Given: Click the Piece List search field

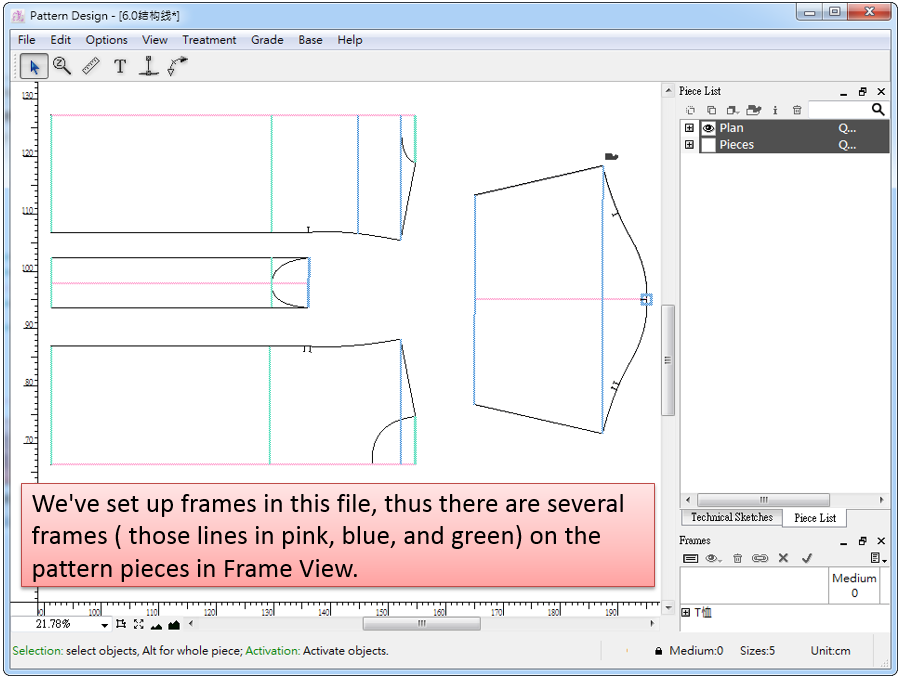Looking at the screenshot, I should click(x=840, y=110).
